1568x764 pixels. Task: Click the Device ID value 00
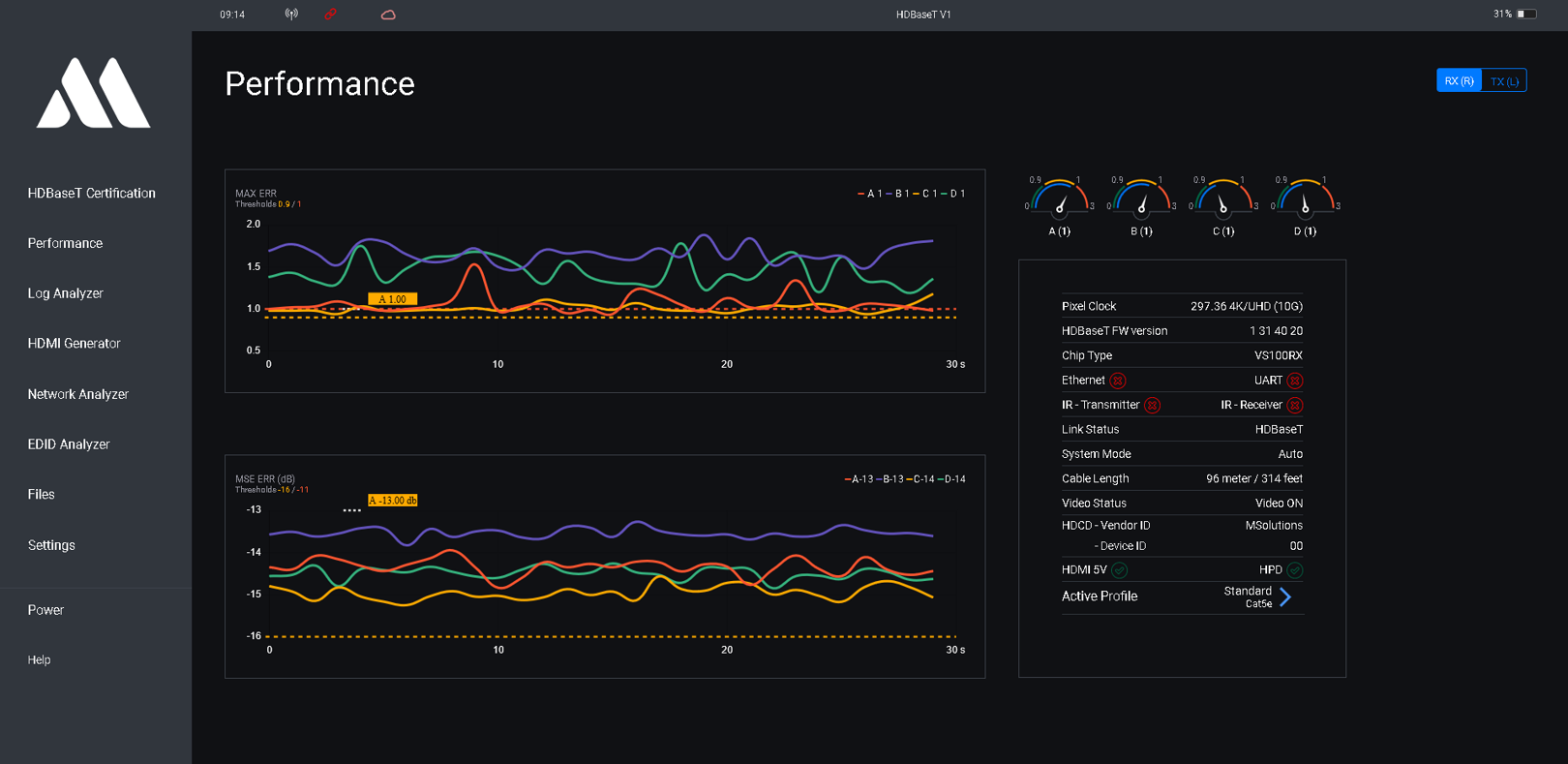[1296, 546]
